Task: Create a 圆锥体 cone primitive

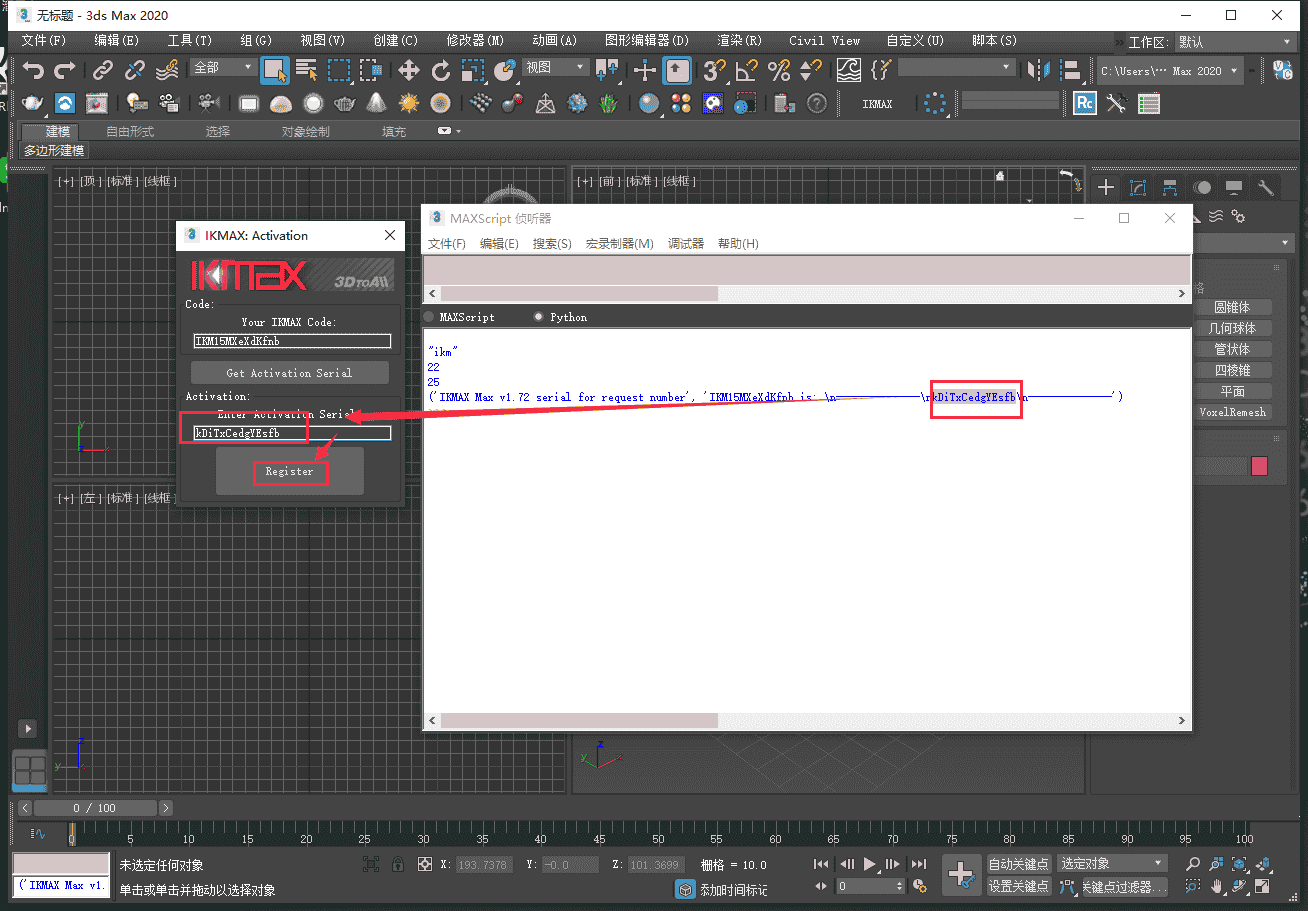Action: (1232, 308)
